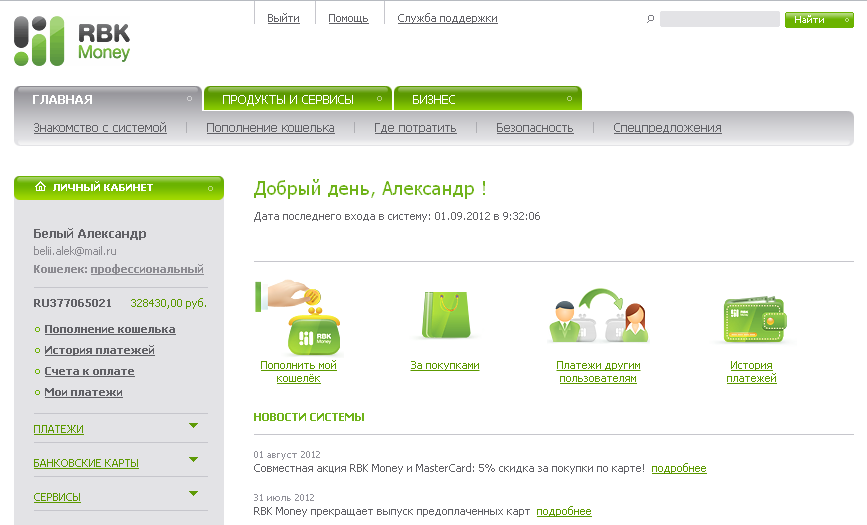Click the НОВОСТИ СИСТЕМЫ heading
Image resolution: width=867 pixels, height=525 pixels.
pos(309,417)
